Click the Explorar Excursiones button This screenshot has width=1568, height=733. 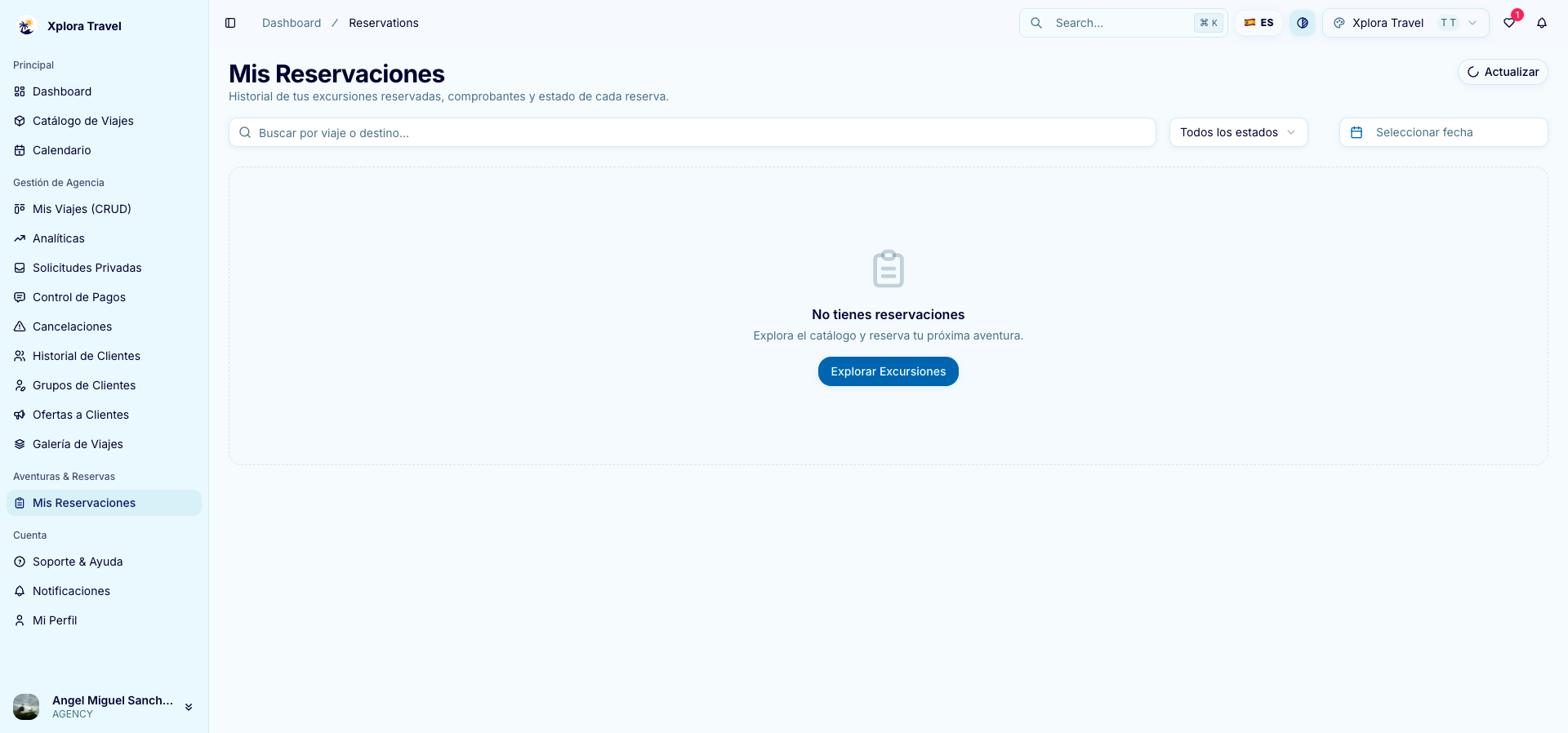(888, 371)
